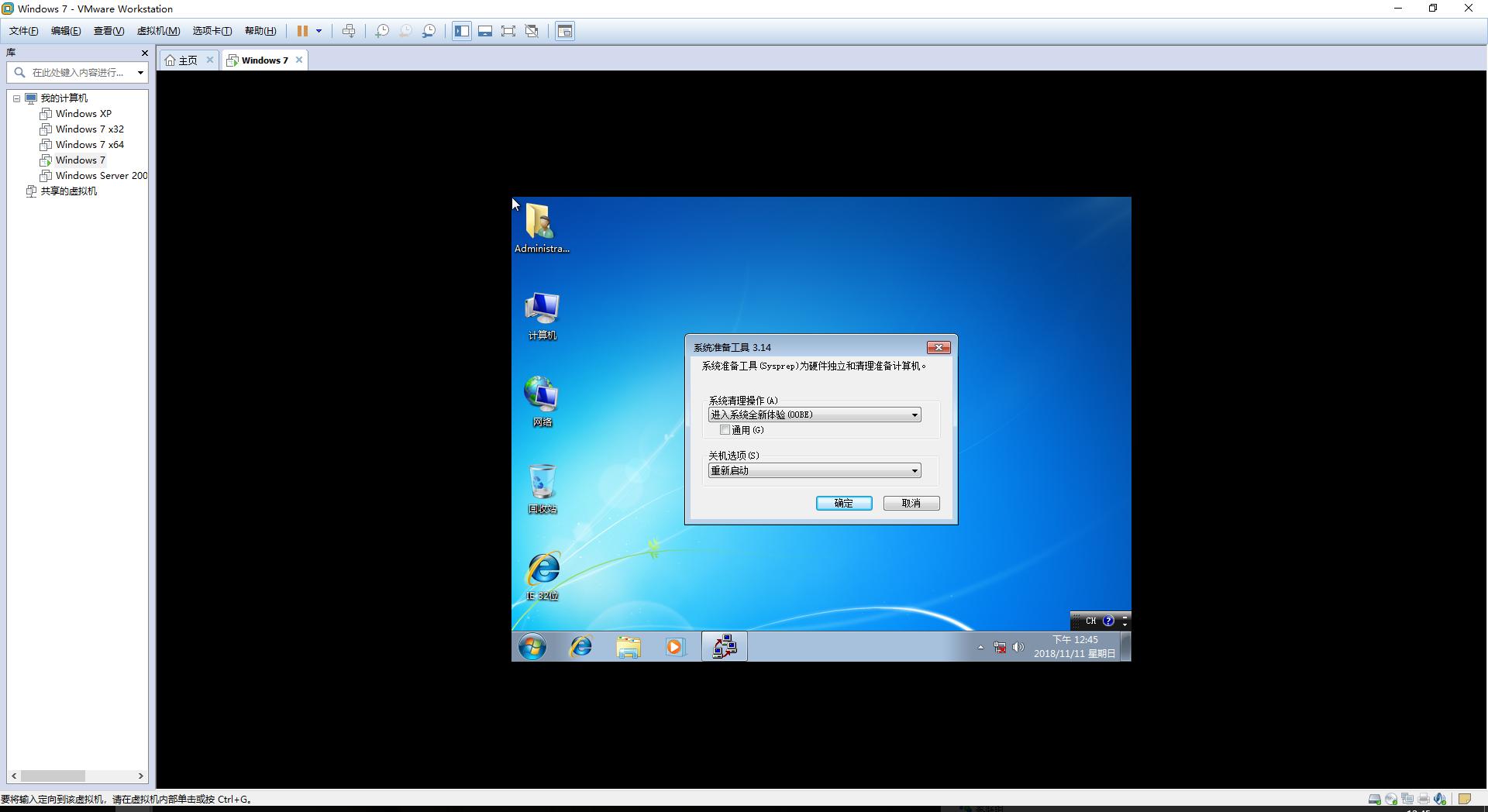This screenshot has width=1488, height=812.
Task: Cancel the Sysprep dialog with 取消
Action: 911,503
